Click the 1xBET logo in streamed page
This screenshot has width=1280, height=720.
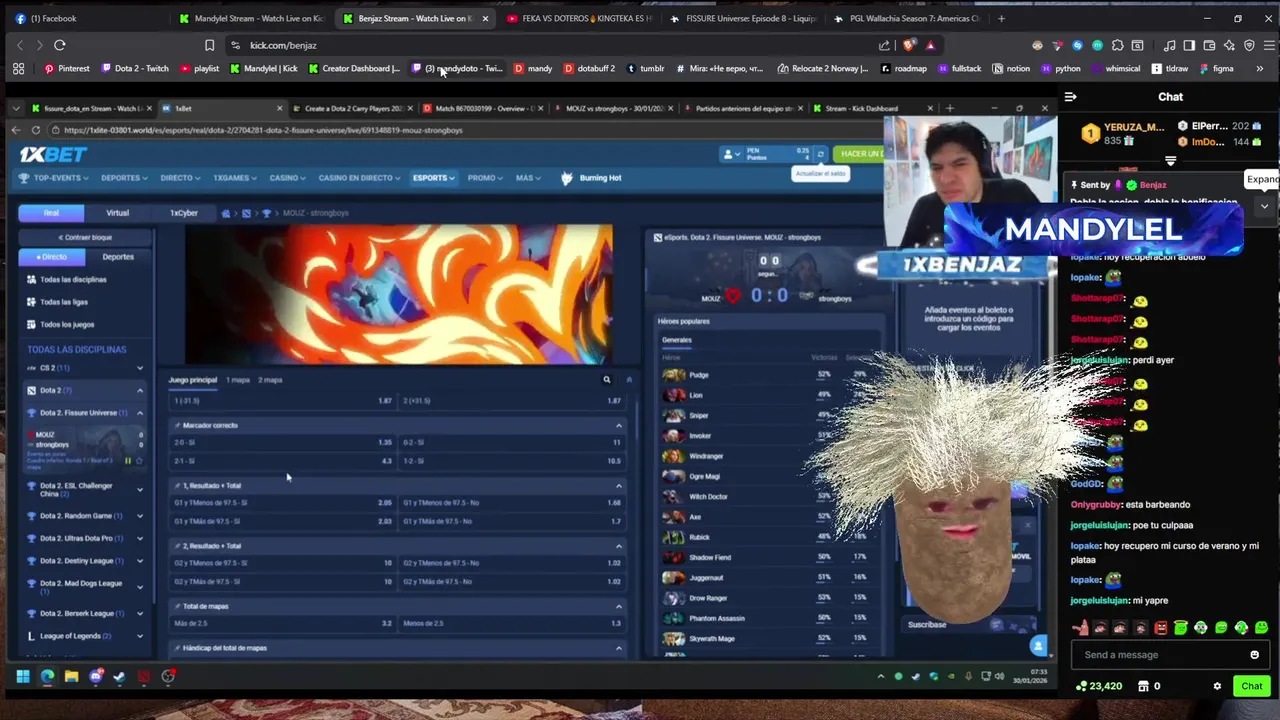click(x=54, y=154)
